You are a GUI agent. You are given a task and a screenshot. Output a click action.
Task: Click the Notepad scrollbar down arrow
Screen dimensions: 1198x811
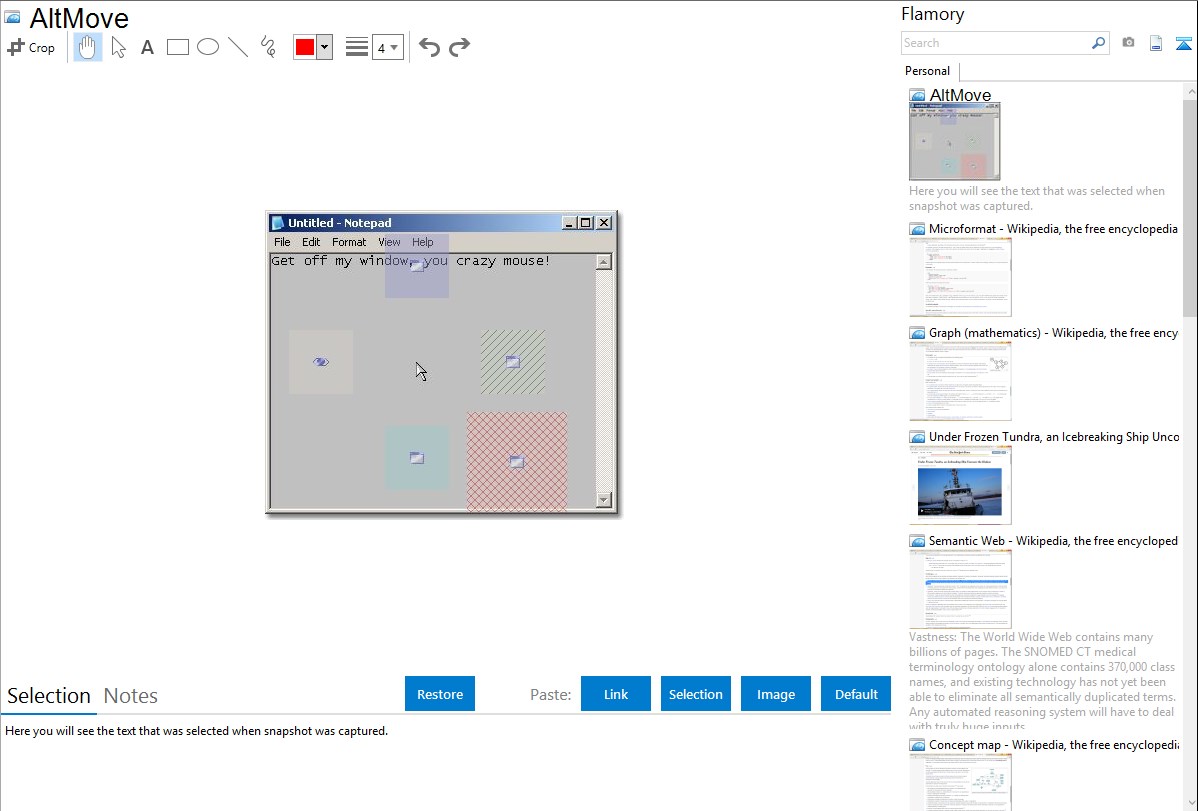604,500
